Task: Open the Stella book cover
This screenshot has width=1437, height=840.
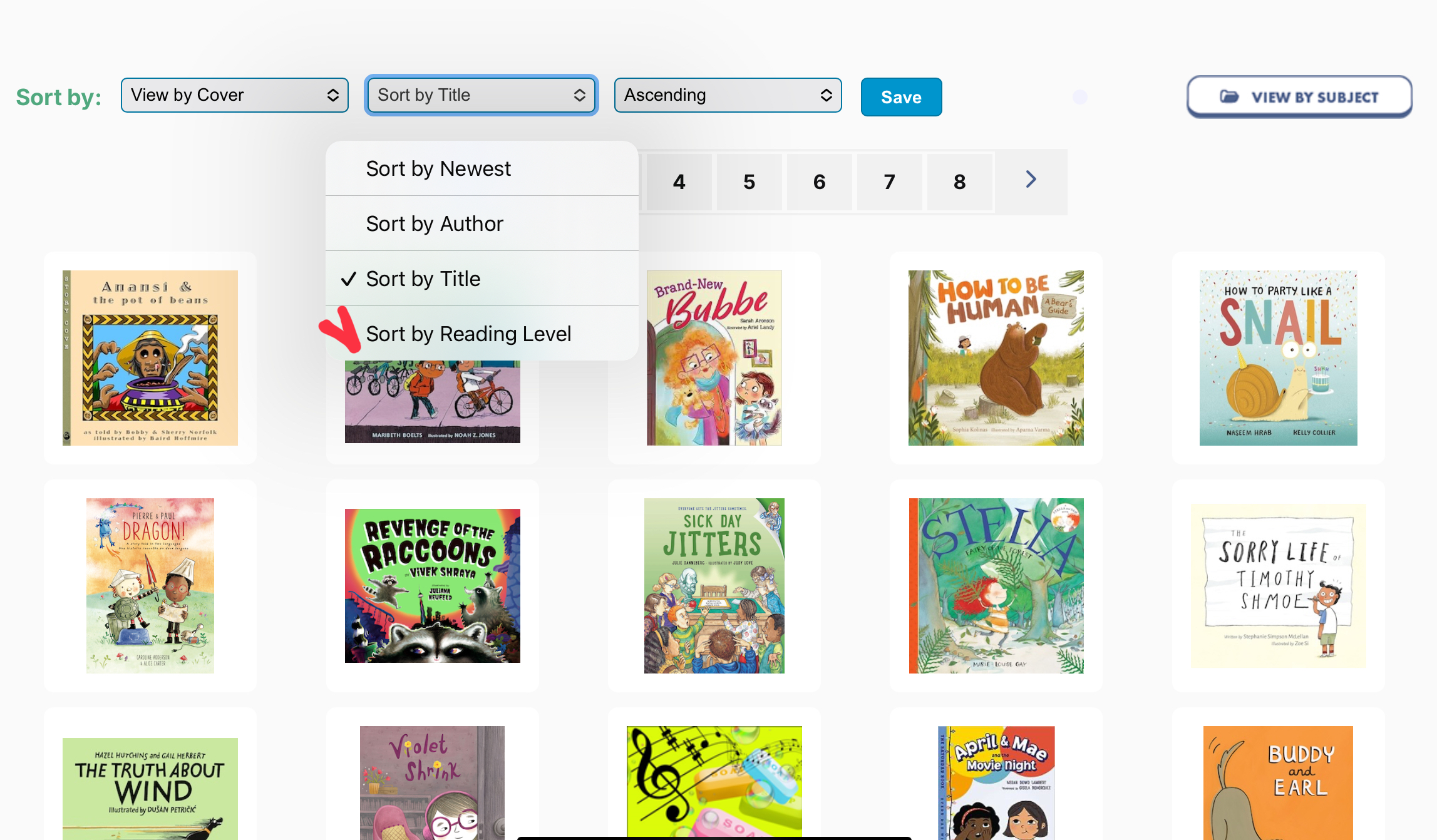Action: [996, 586]
